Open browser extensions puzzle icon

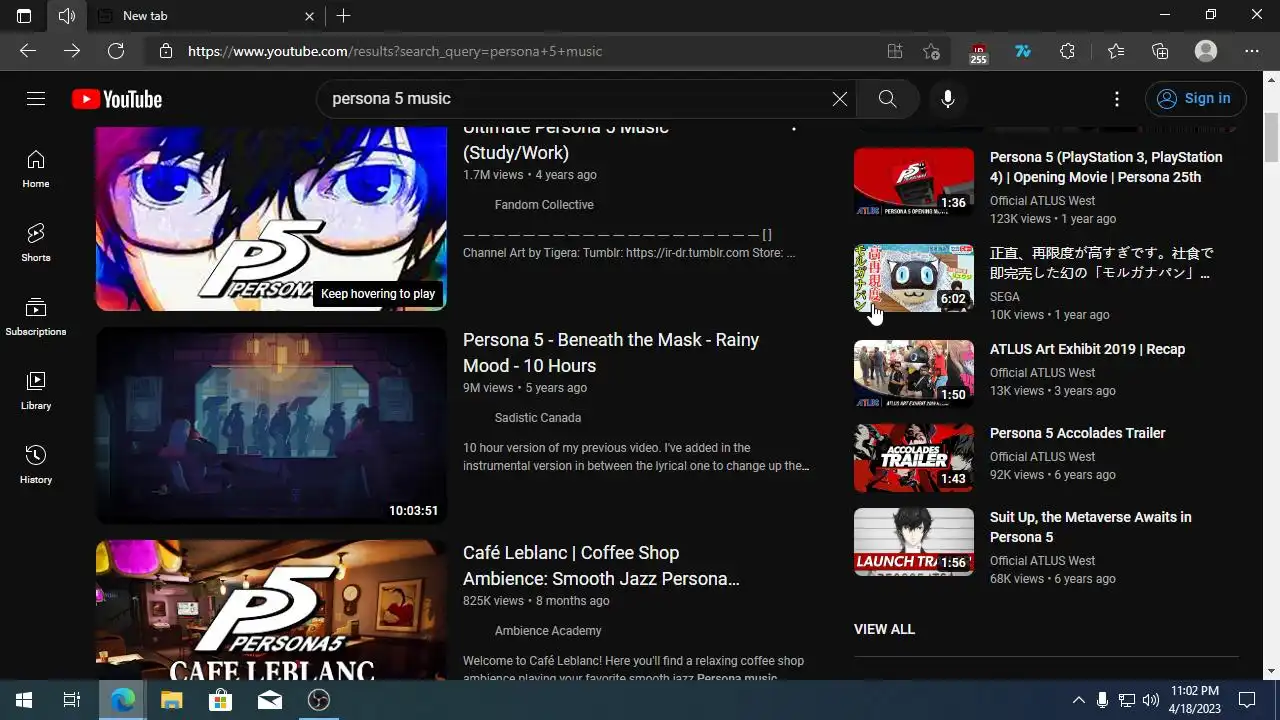click(x=1067, y=51)
